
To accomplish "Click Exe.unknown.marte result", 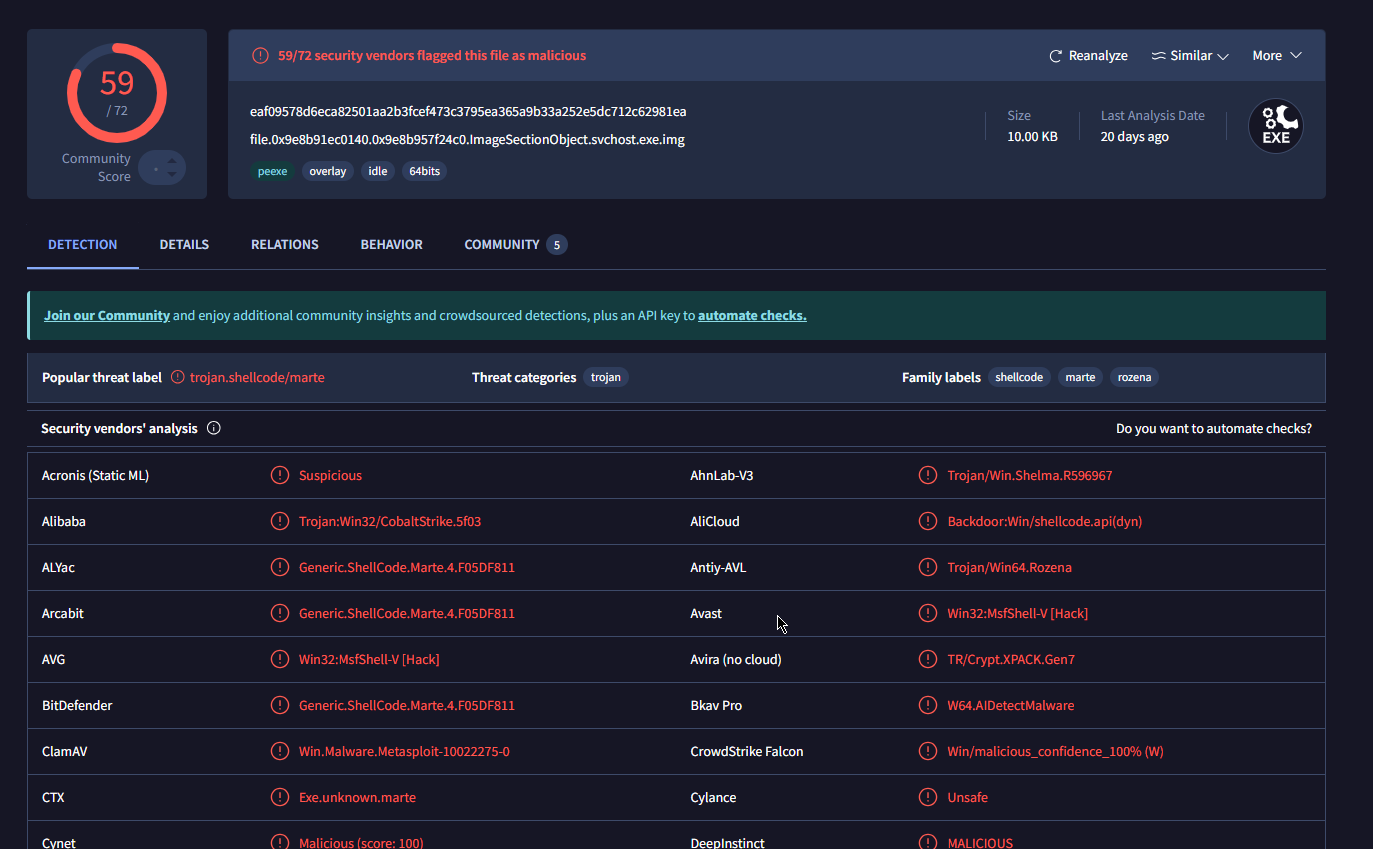I will (357, 798).
